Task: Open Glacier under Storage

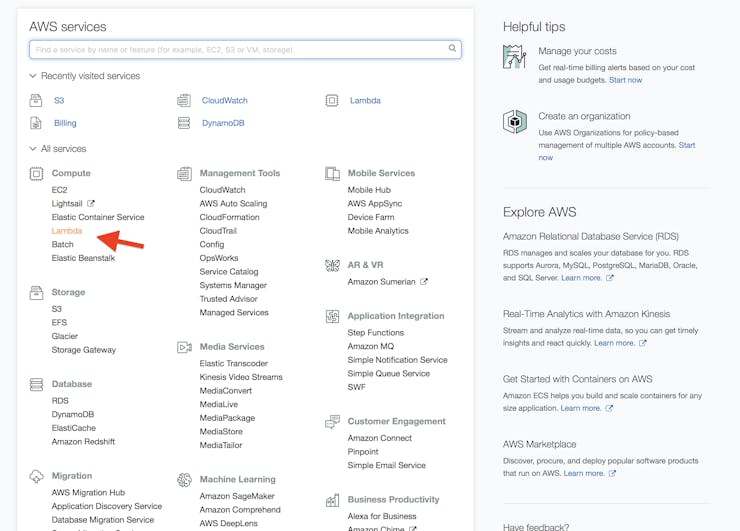Action: pos(65,336)
